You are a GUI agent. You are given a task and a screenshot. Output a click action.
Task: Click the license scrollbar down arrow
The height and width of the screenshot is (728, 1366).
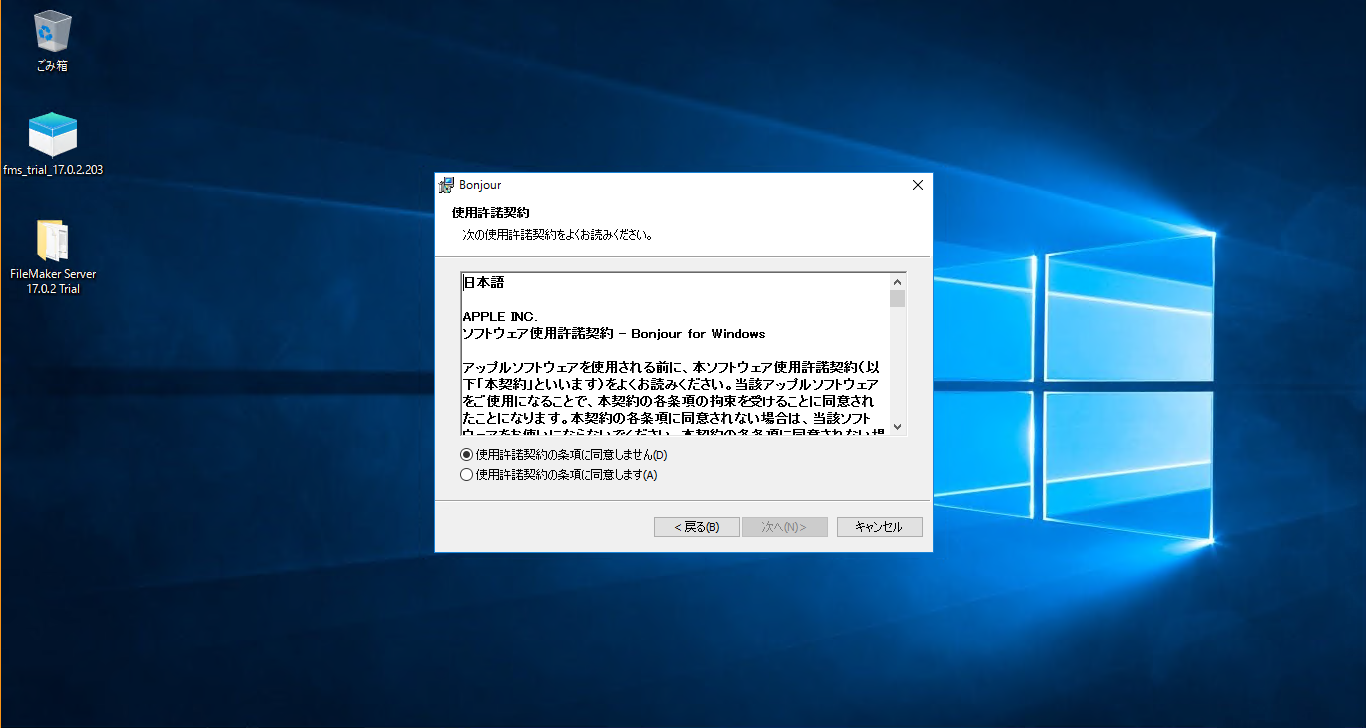(897, 423)
